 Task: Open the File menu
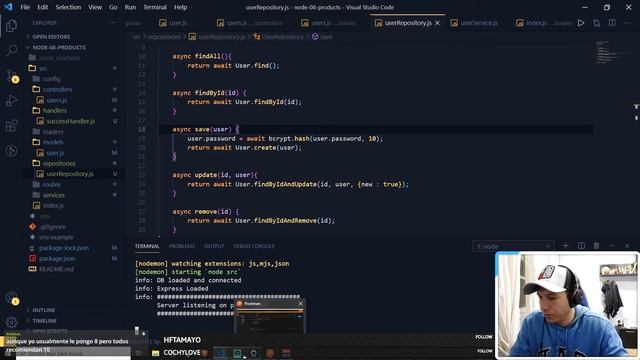click(25, 7)
